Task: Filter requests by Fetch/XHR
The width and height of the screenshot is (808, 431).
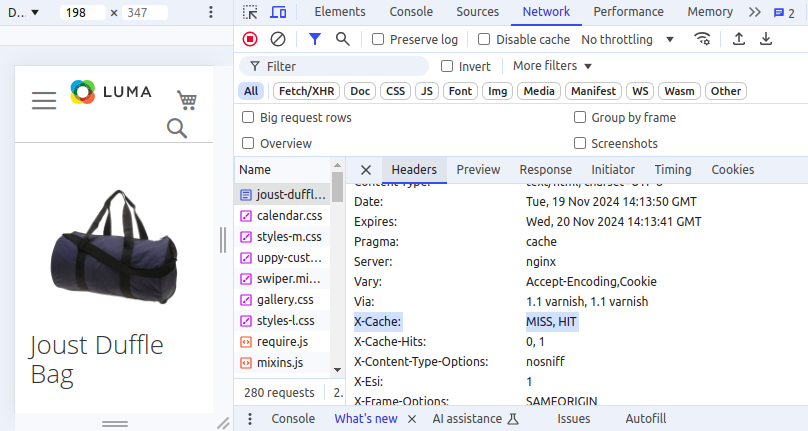Action: 307,91
